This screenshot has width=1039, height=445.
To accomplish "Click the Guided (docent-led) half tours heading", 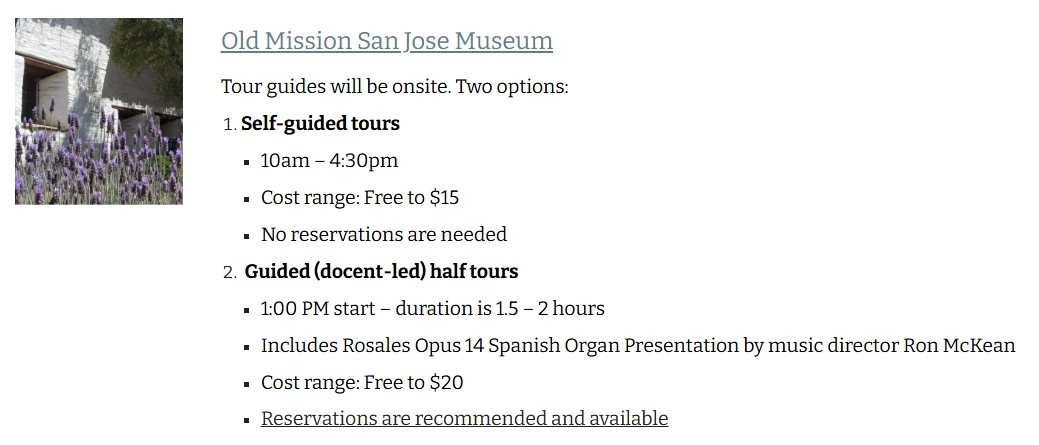I will coord(381,272).
